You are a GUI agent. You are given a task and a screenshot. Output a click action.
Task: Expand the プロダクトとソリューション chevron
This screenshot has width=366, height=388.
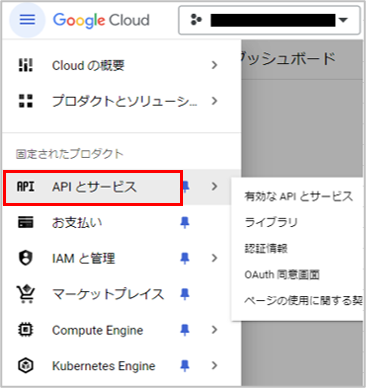[214, 101]
